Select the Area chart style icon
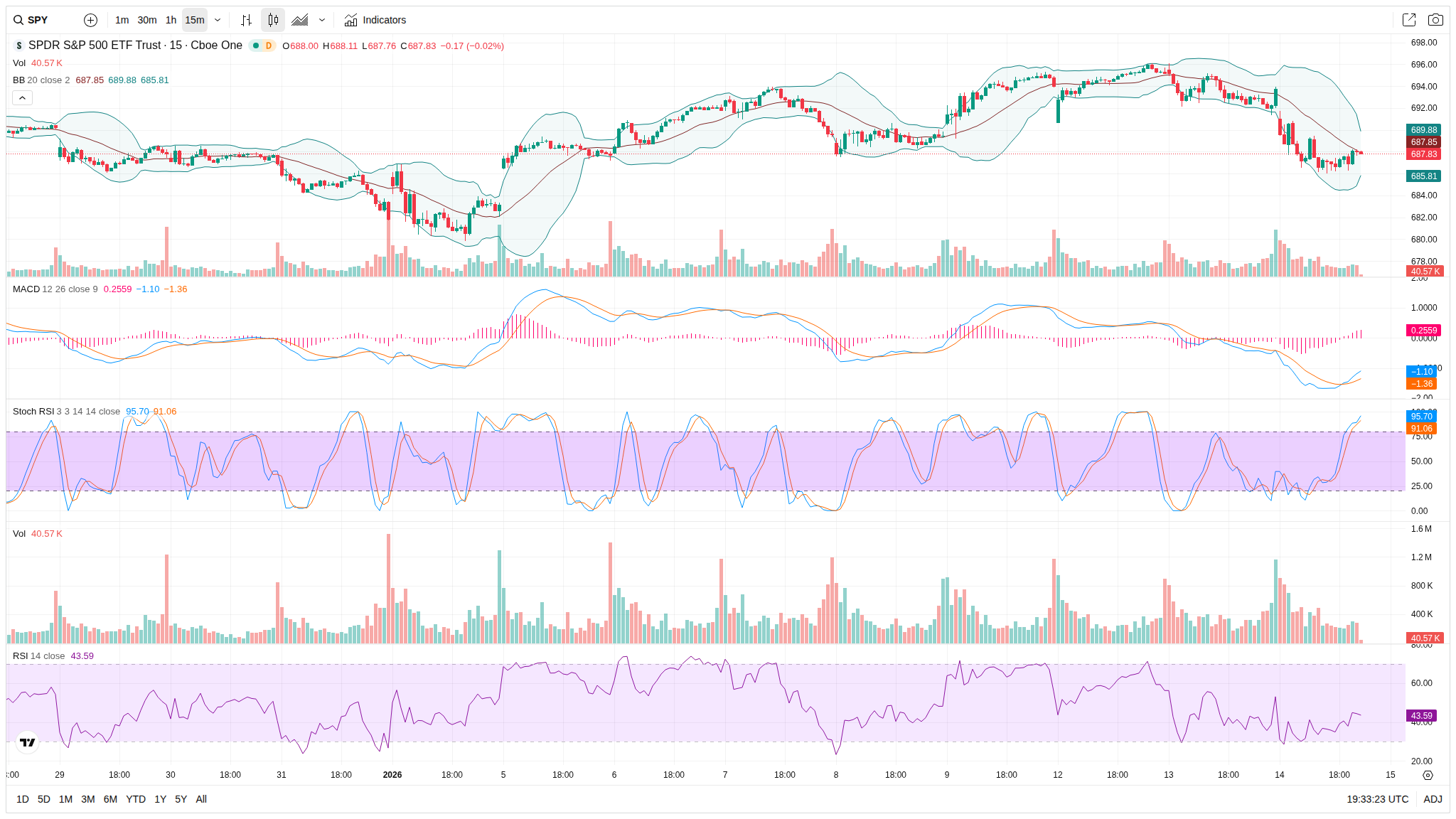This screenshot has width=1456, height=819. (x=300, y=20)
